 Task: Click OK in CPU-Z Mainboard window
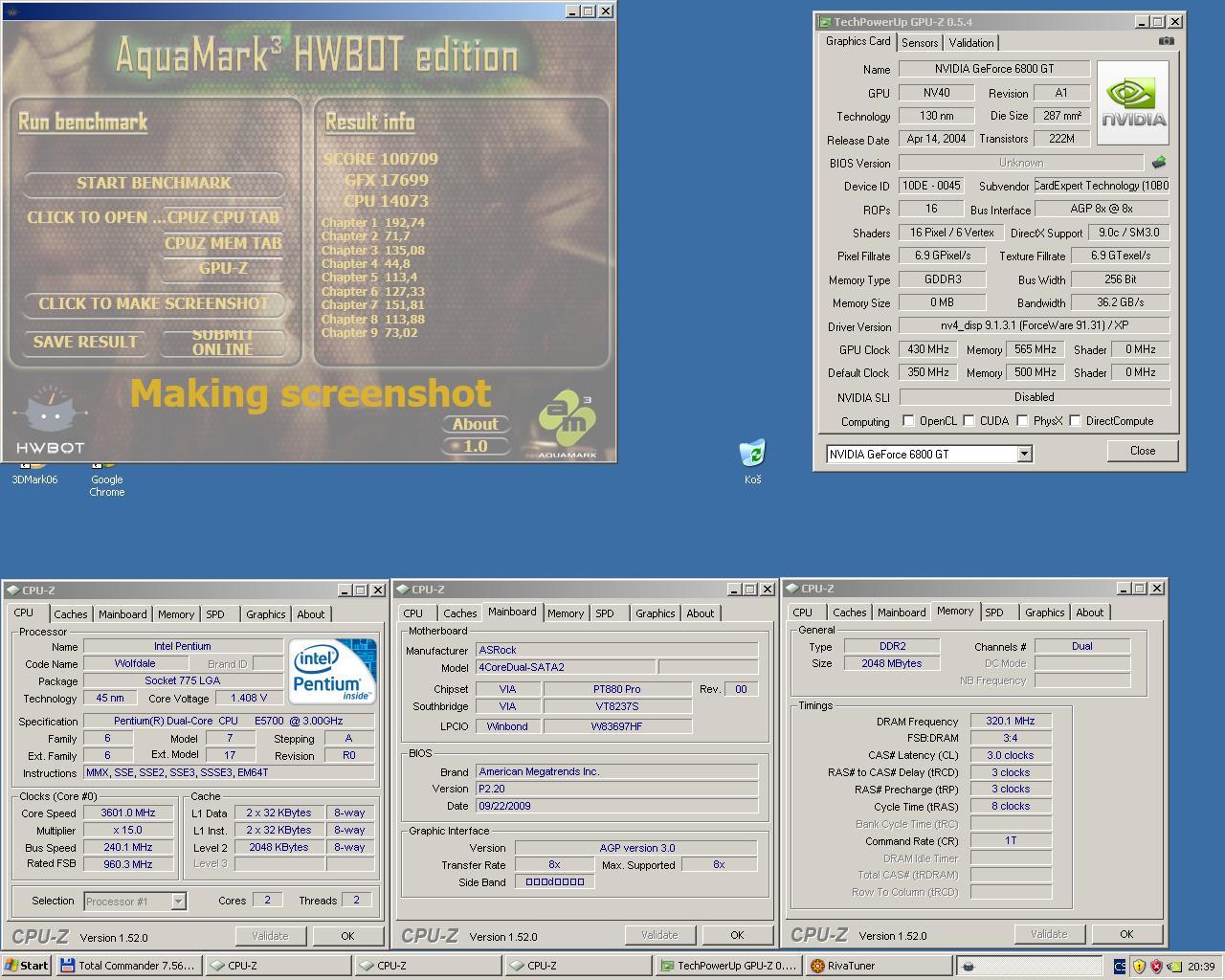coord(737,935)
